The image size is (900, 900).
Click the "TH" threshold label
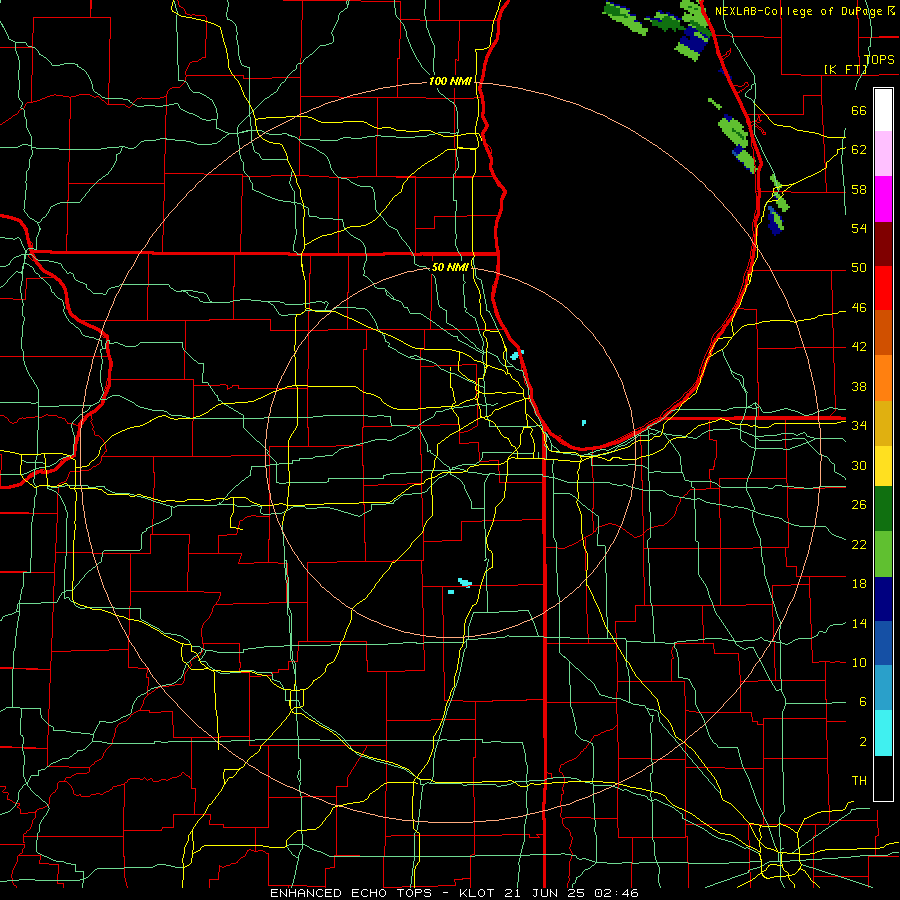pos(859,781)
